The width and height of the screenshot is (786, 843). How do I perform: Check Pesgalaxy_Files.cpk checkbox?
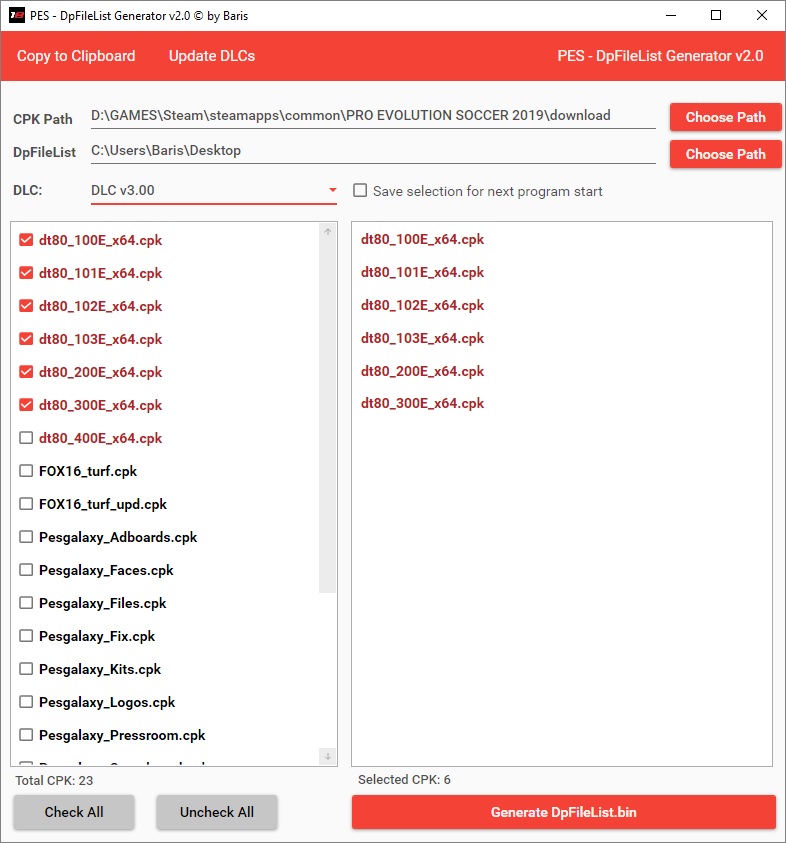coord(26,603)
